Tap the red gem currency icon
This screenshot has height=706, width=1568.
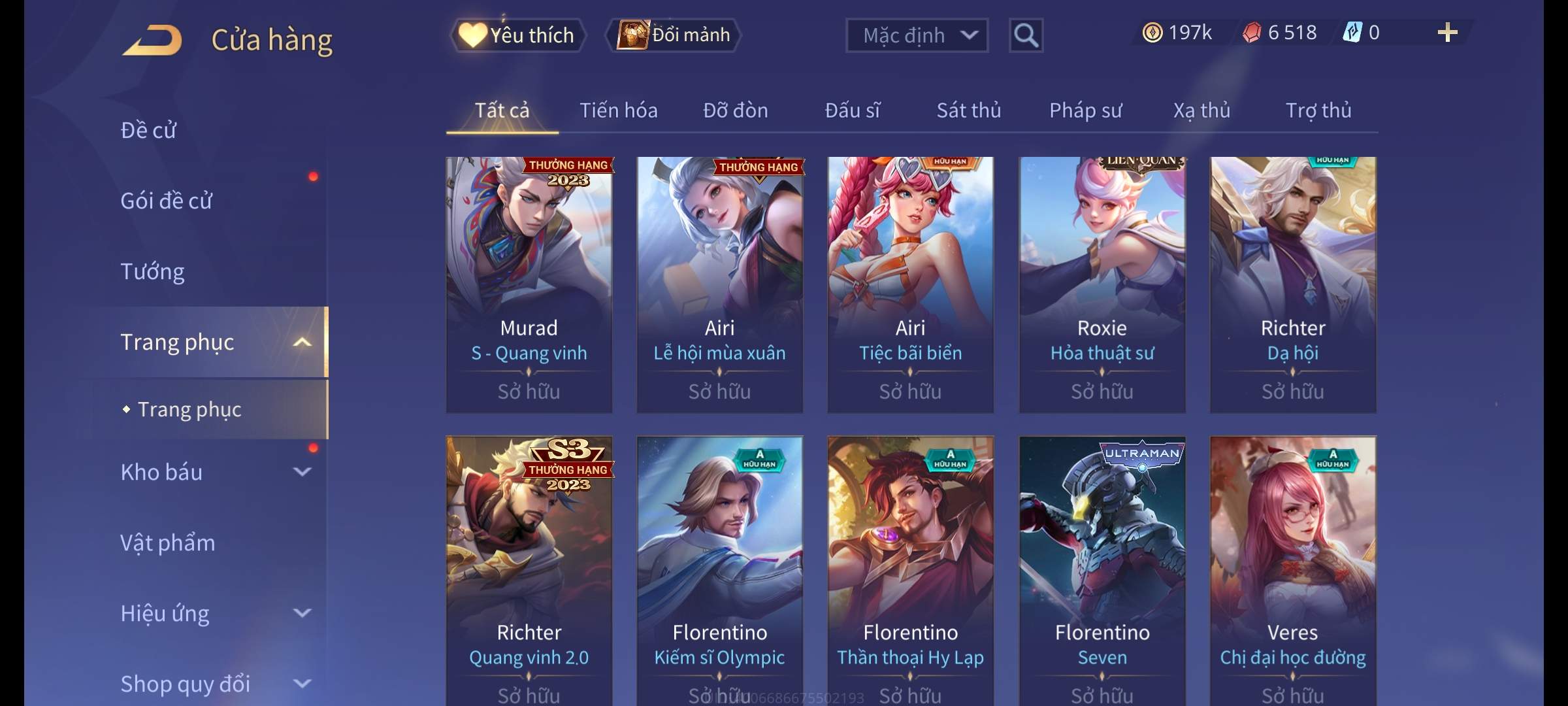1252,33
